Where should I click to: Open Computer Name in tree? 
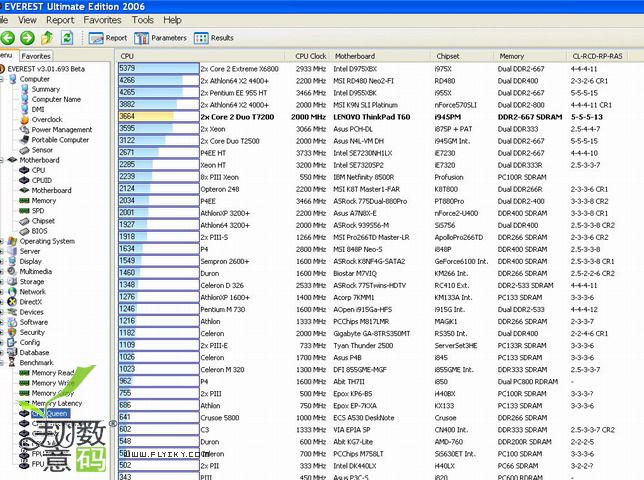(56, 99)
